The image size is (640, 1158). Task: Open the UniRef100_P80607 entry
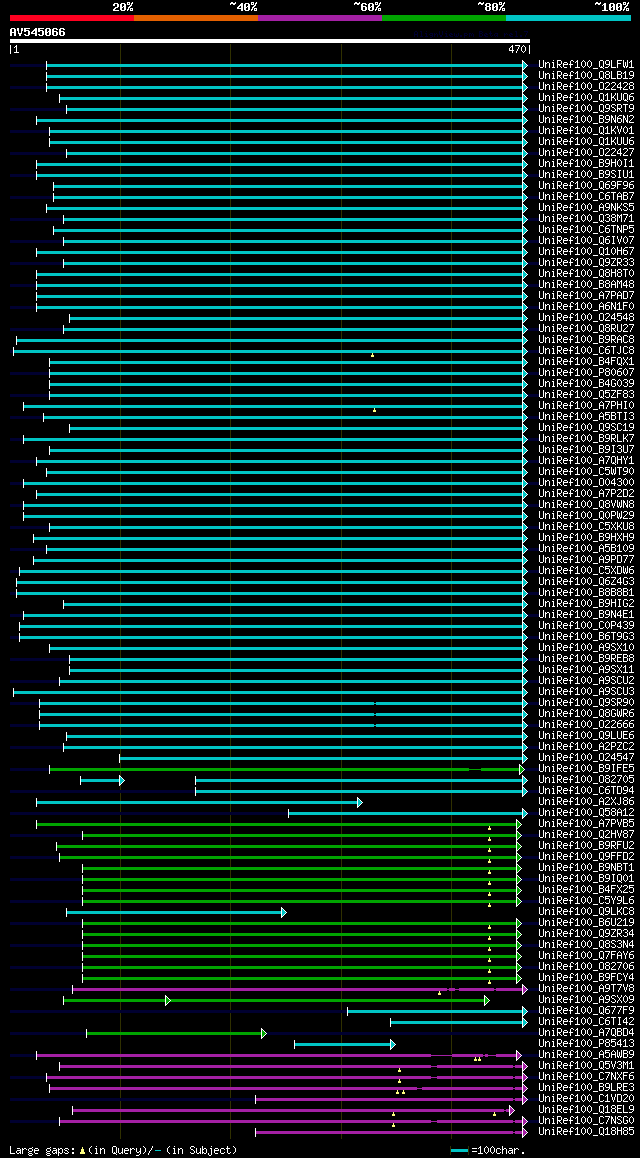pyautogui.click(x=586, y=372)
